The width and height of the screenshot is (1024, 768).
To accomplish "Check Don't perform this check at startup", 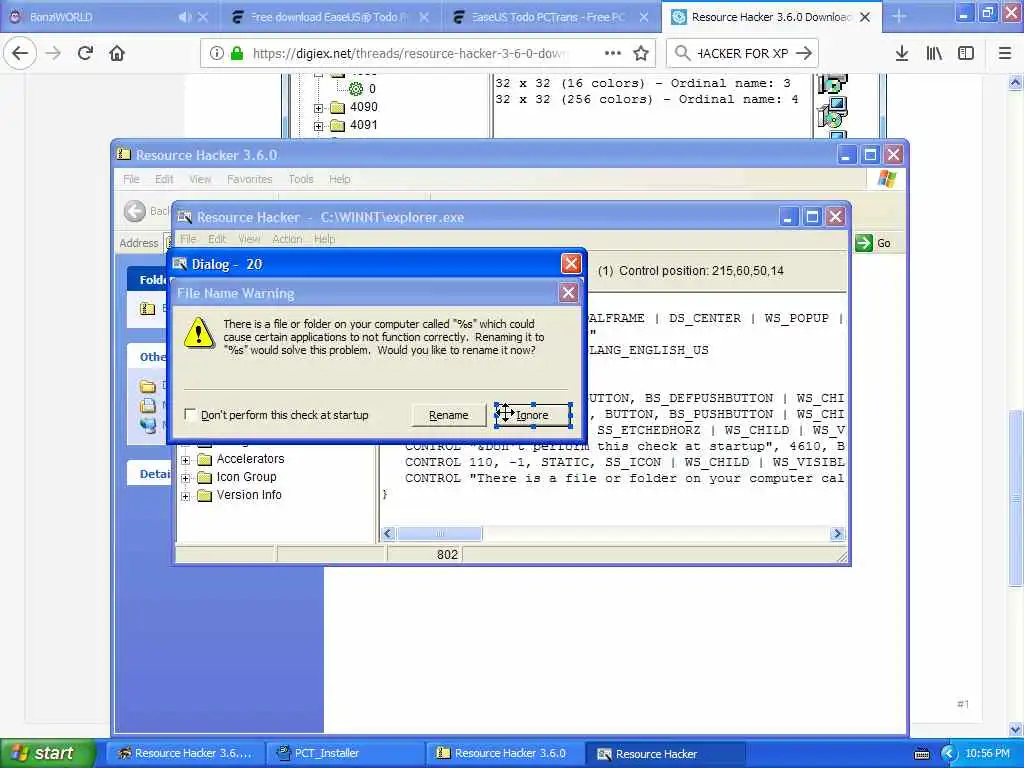I will pos(190,415).
